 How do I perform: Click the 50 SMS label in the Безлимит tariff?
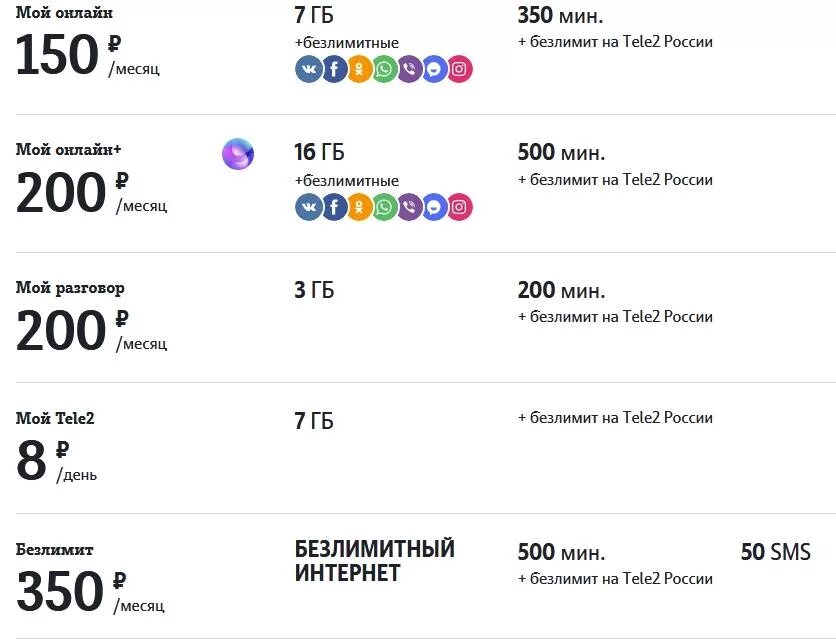pos(775,552)
